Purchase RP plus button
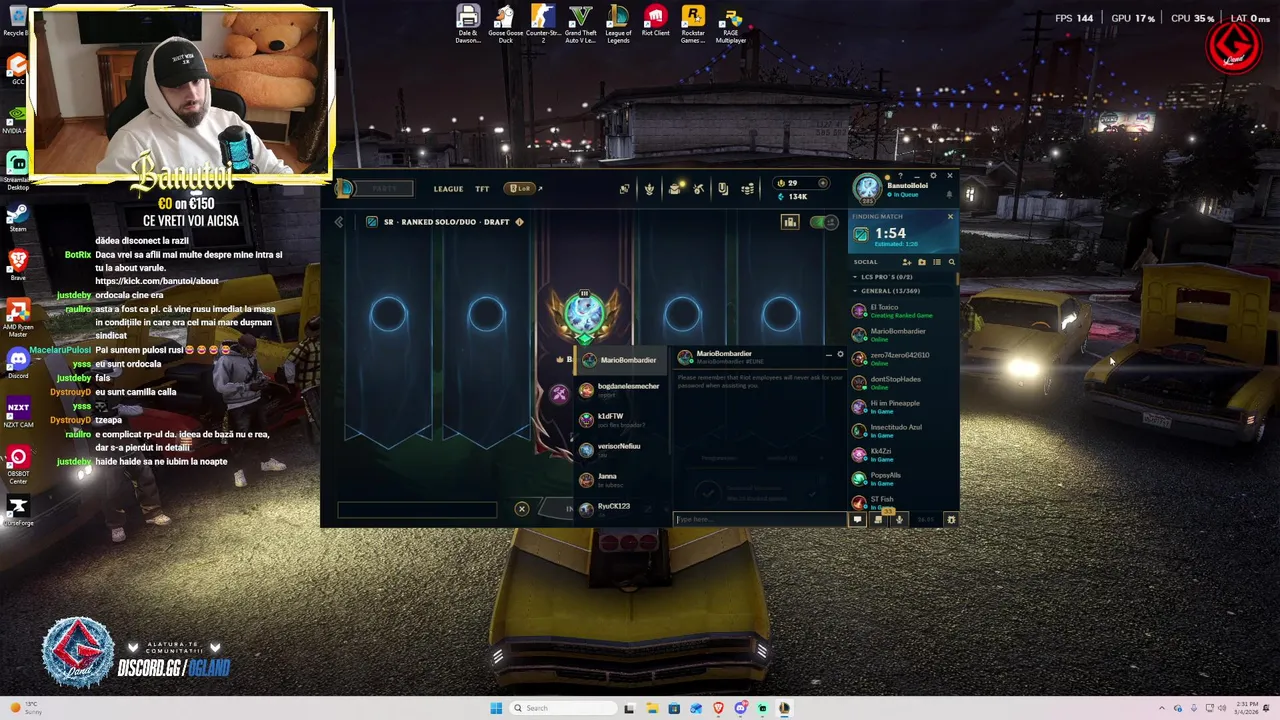 click(823, 183)
